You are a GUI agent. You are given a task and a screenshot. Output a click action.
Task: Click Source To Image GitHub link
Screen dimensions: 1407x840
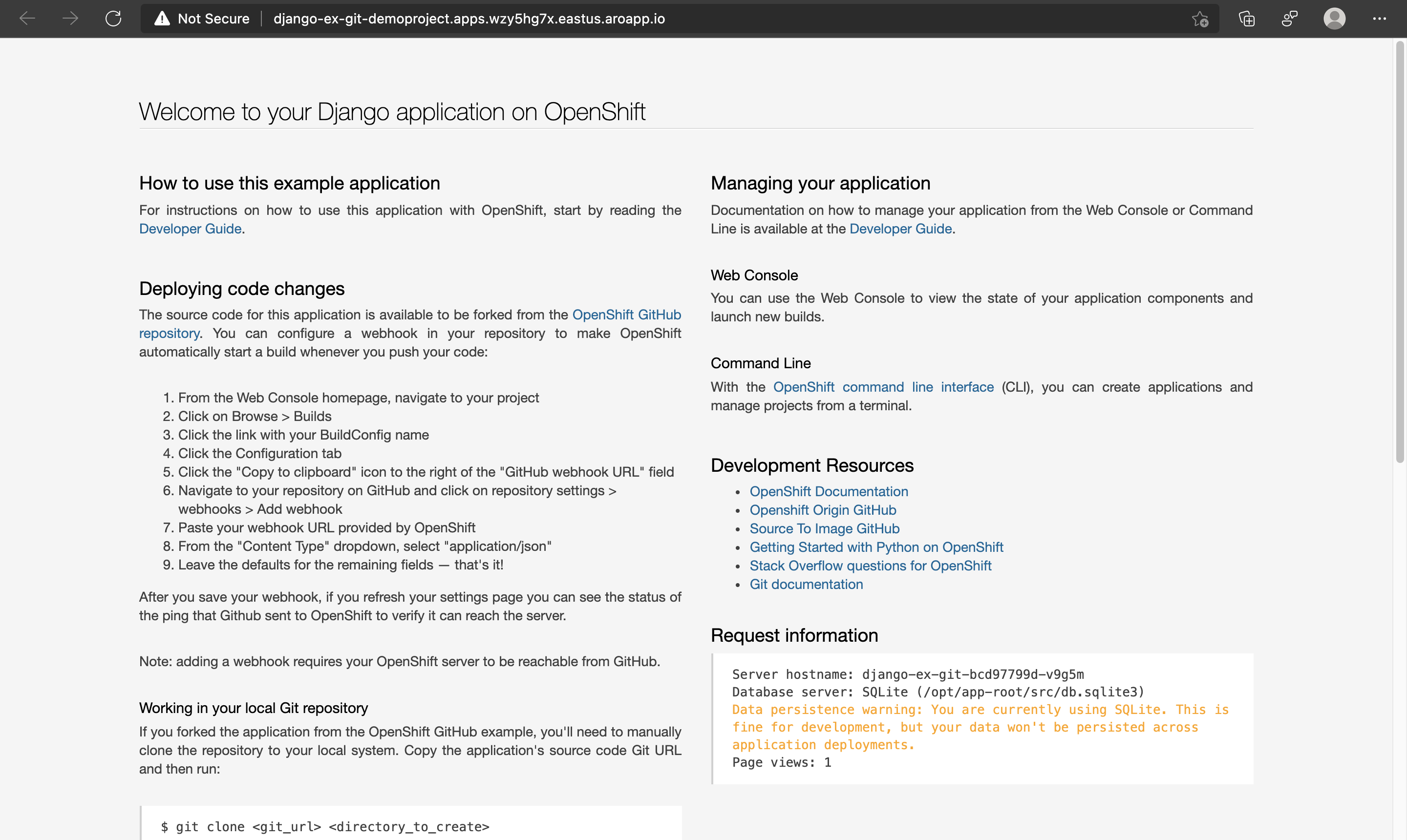pos(824,528)
